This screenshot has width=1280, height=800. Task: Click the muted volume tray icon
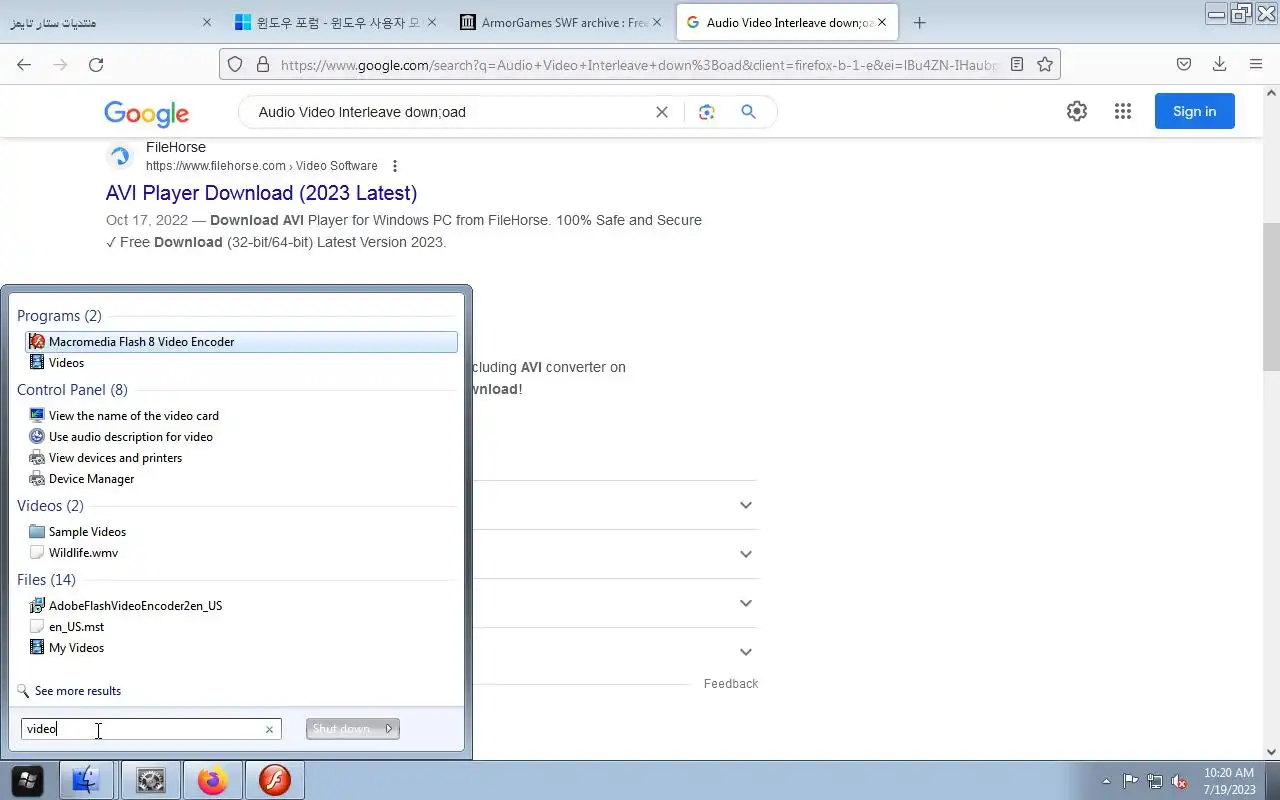click(x=1180, y=781)
